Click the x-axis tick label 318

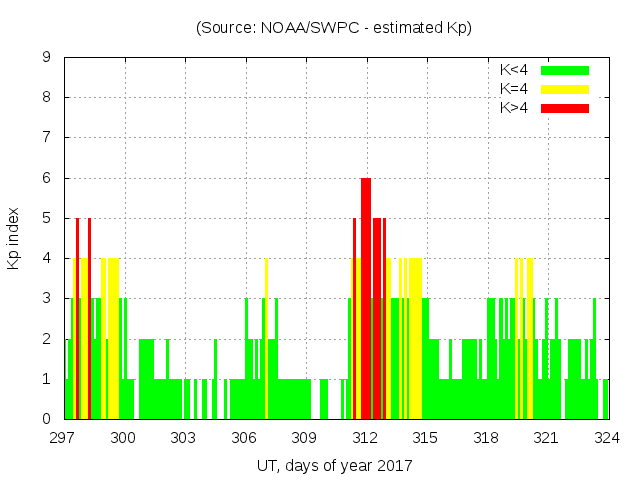(486, 437)
